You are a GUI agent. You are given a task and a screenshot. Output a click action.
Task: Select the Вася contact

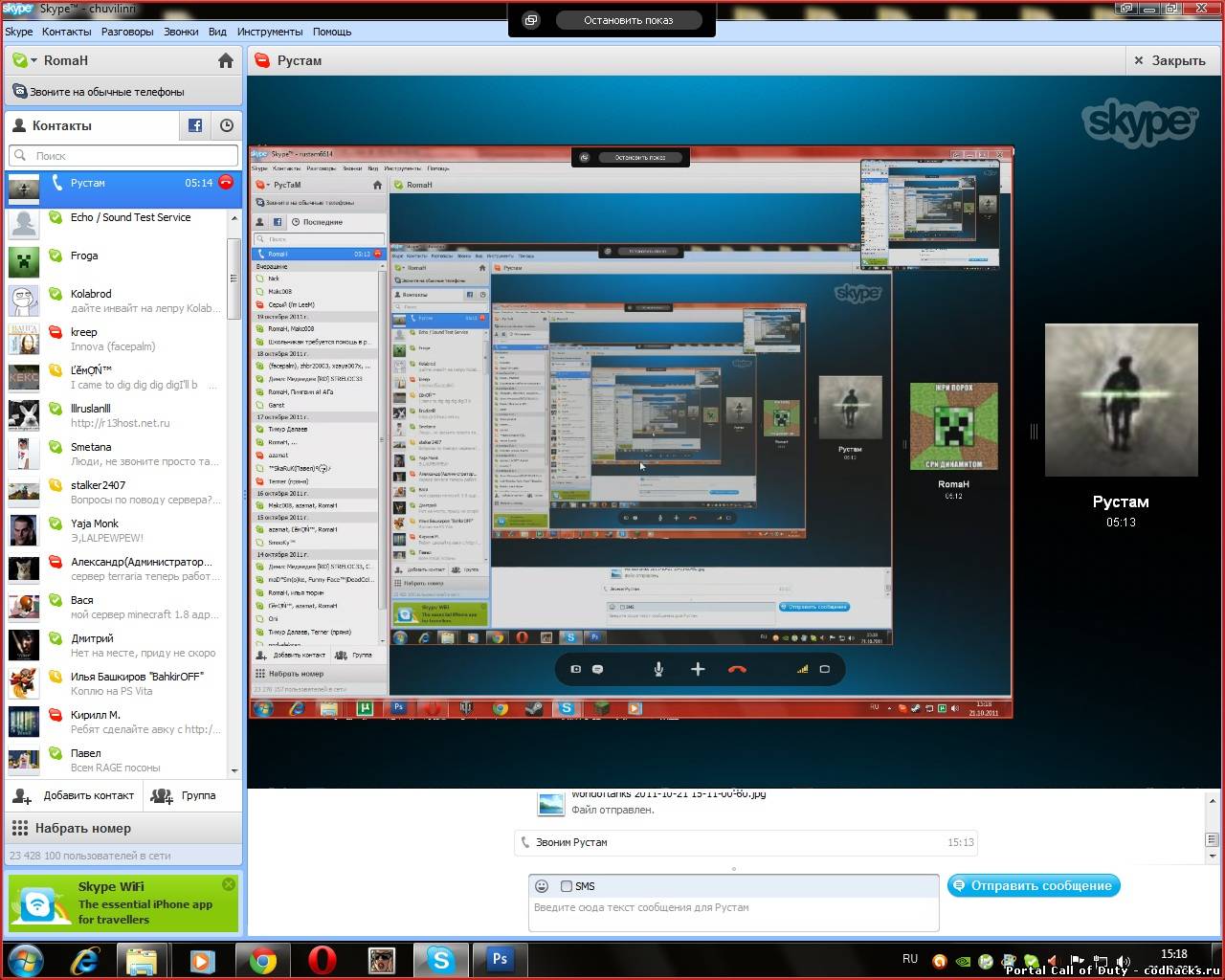(x=116, y=607)
